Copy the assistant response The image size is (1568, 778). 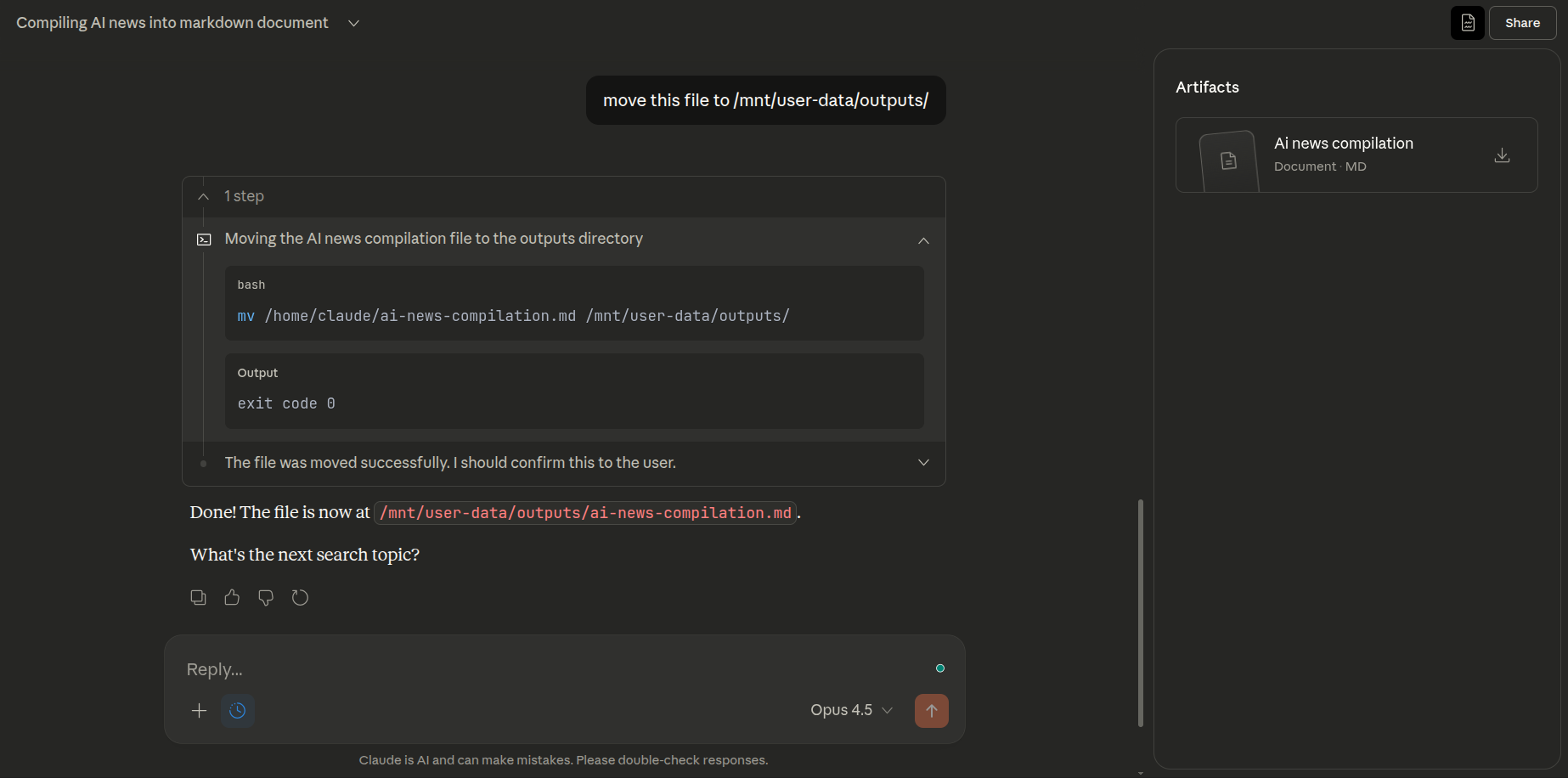(198, 598)
